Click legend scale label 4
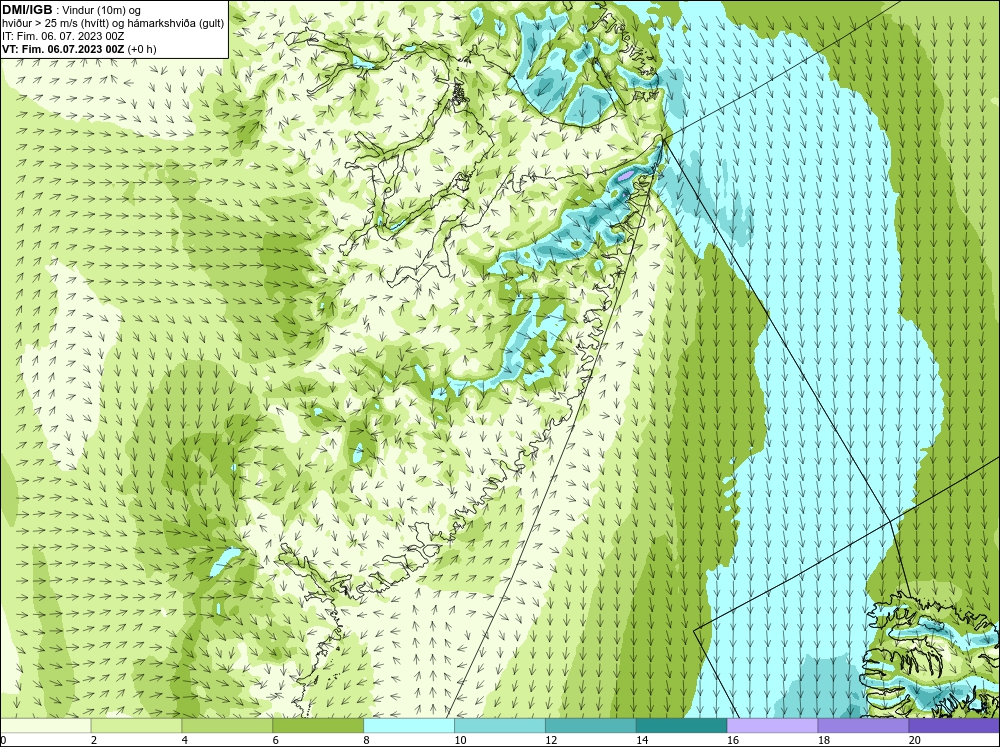Screen dimensions: 1000x747 [185, 740]
